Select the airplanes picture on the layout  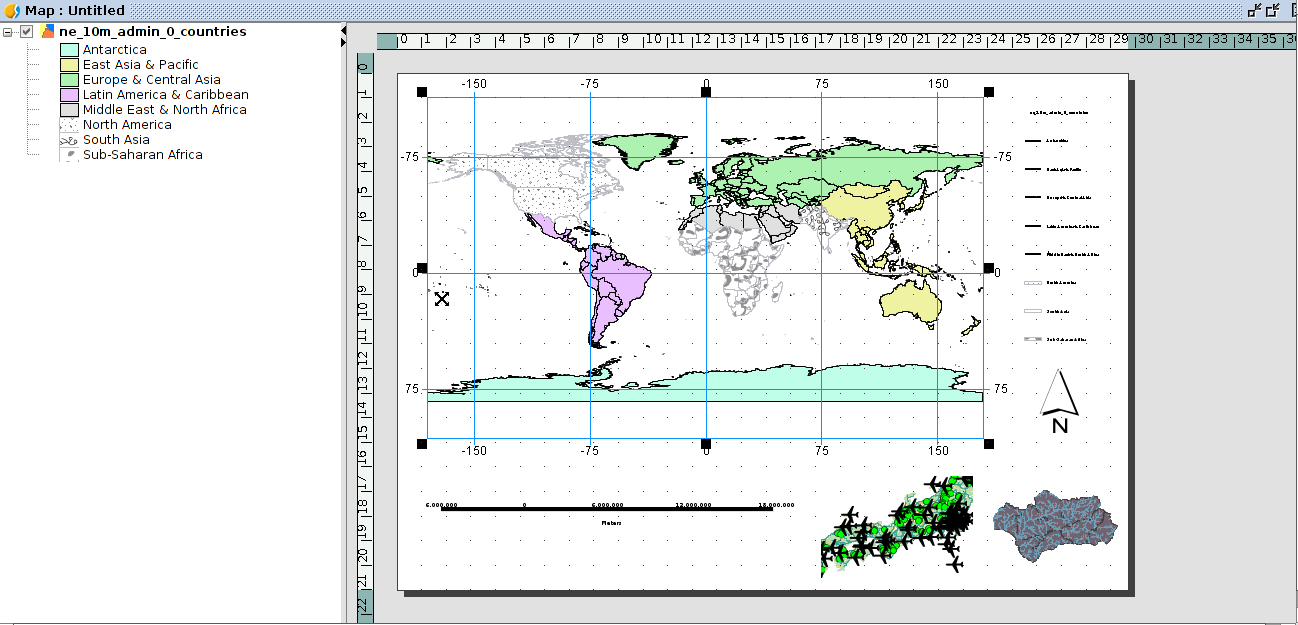coord(896,526)
